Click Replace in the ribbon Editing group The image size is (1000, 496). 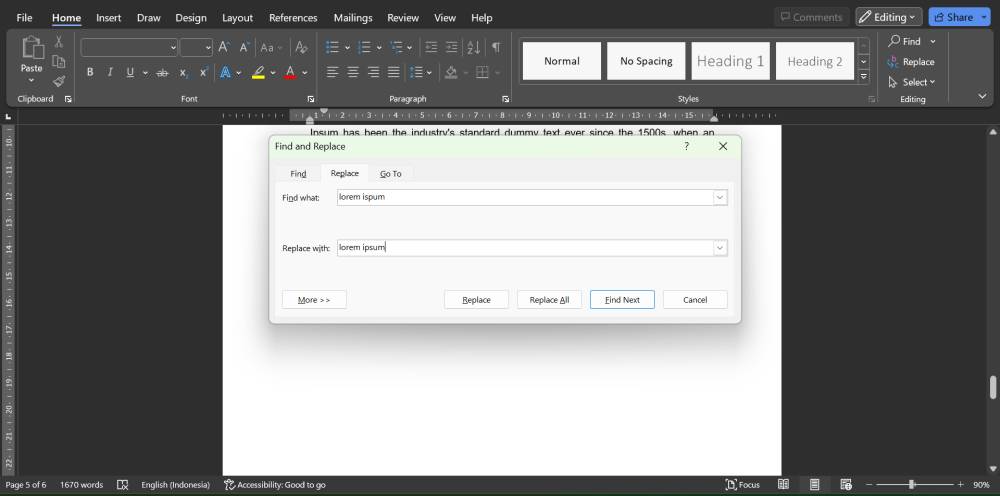911,62
